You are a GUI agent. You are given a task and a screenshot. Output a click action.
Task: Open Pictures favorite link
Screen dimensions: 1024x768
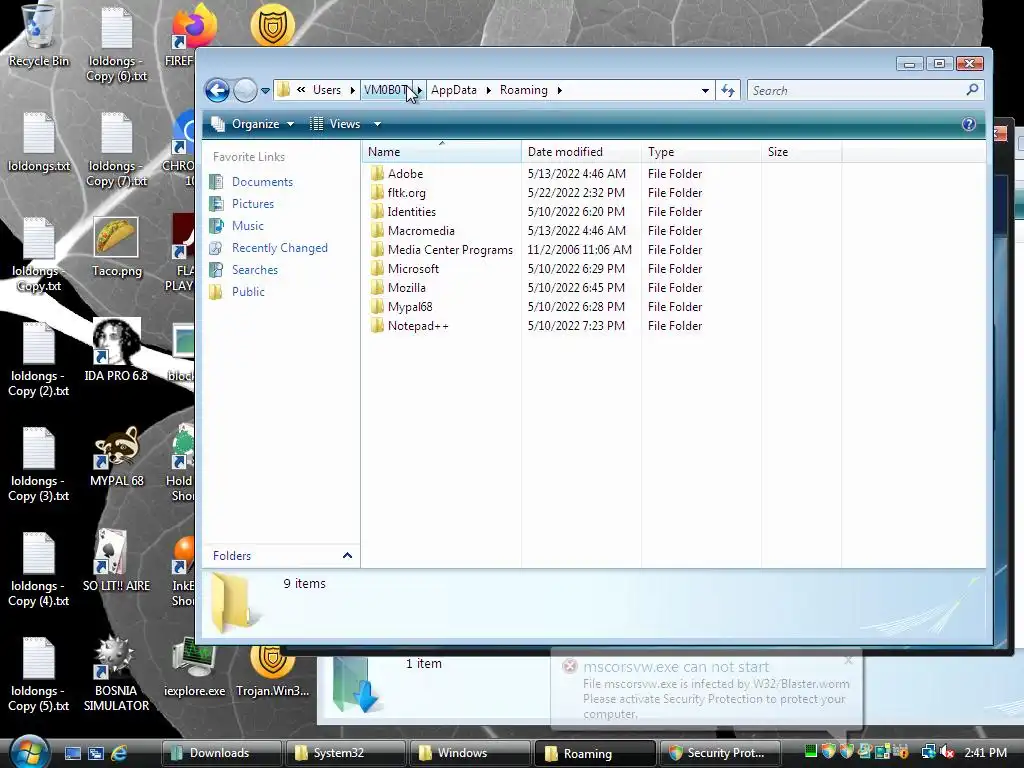click(252, 204)
